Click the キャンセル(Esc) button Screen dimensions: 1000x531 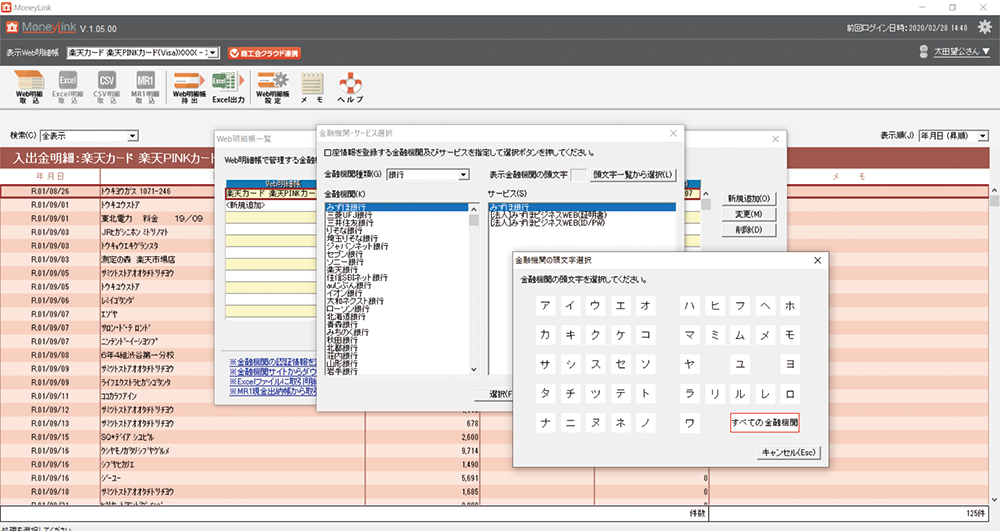(x=789, y=452)
